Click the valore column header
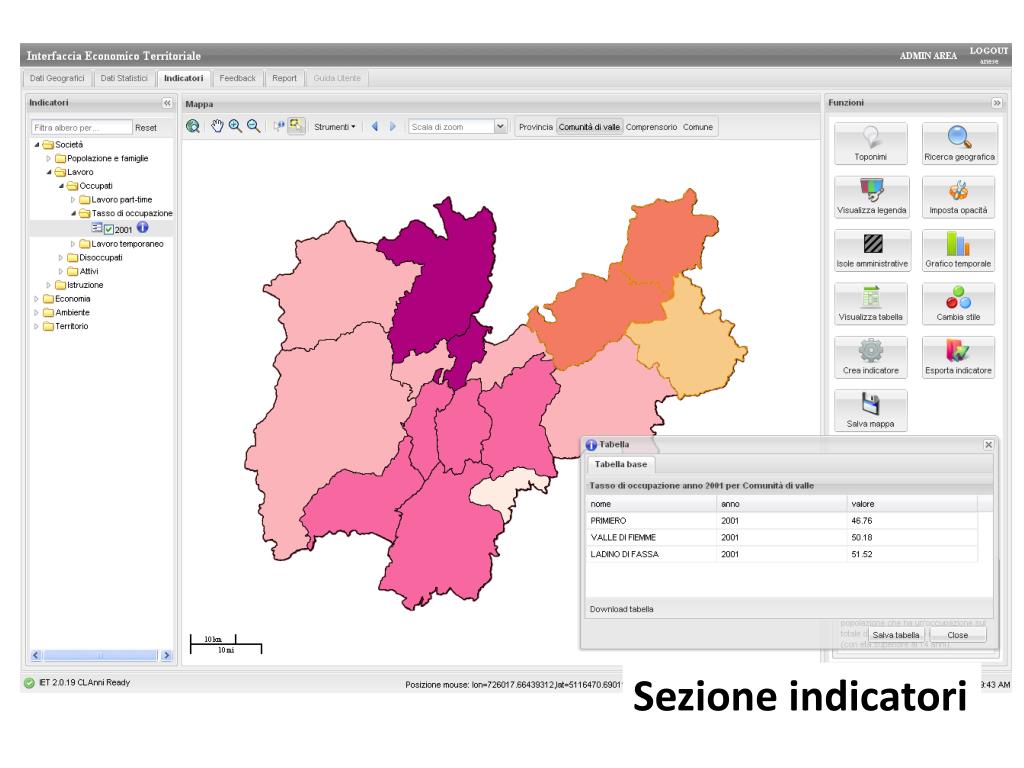Screen dimensions: 1024x768 click(x=912, y=504)
